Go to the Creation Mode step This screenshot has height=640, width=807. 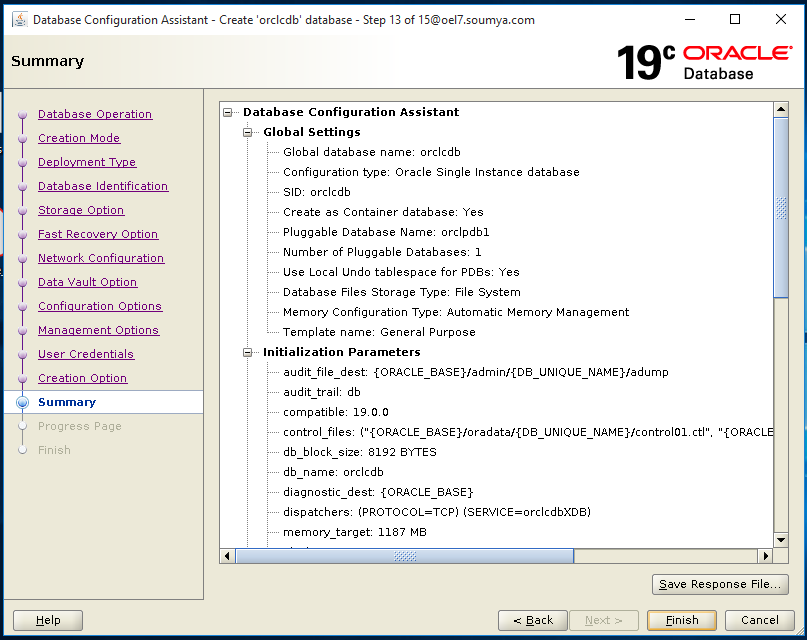[79, 138]
